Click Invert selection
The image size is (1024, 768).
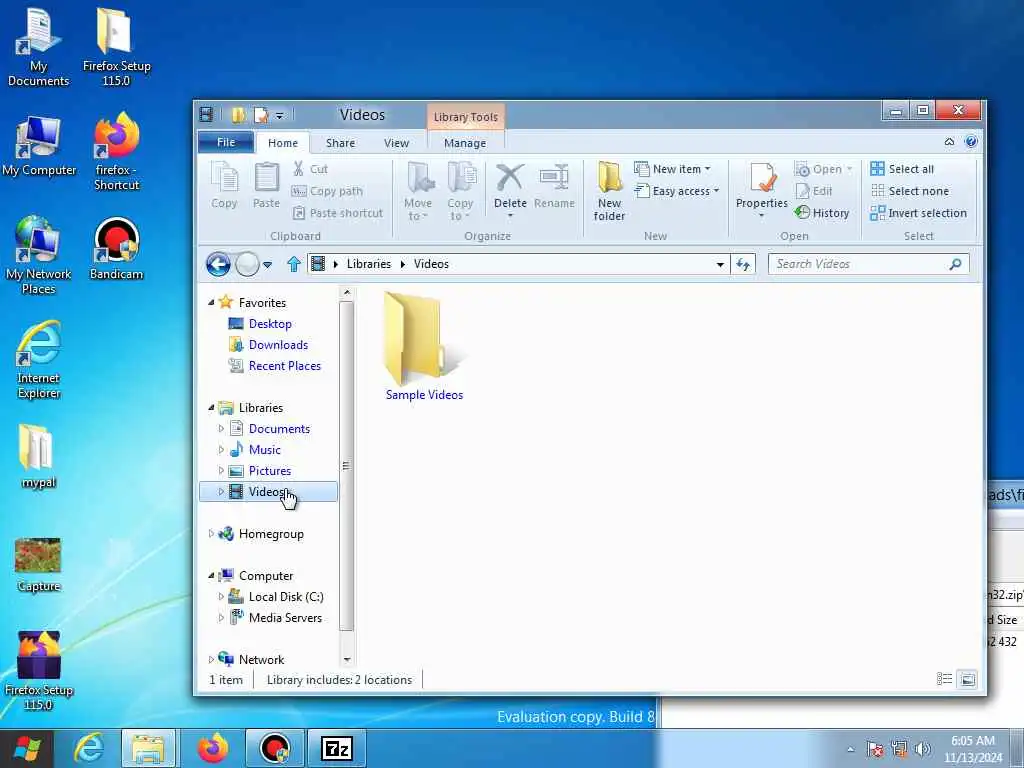click(918, 213)
